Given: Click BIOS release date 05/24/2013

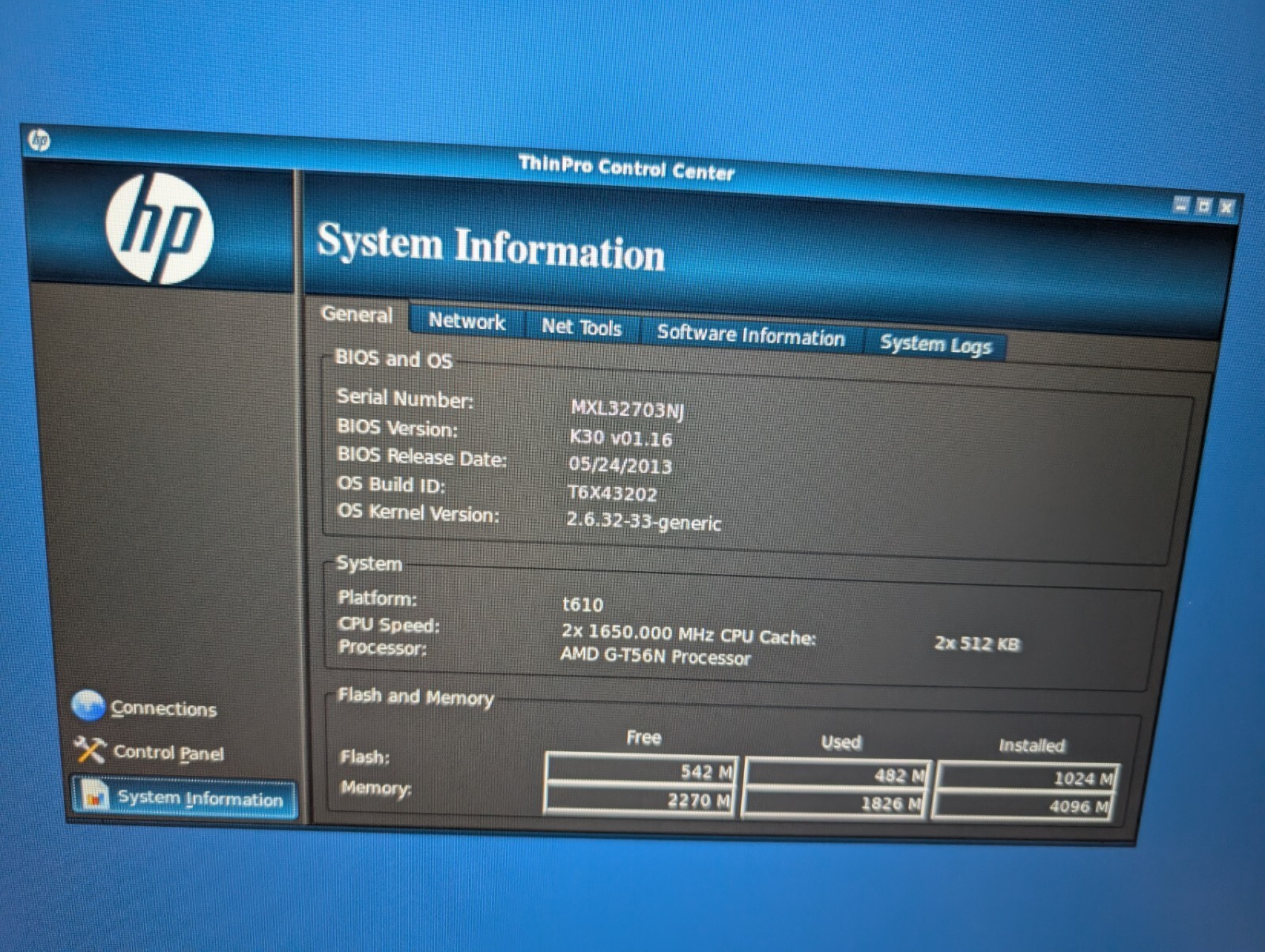Looking at the screenshot, I should [x=620, y=466].
